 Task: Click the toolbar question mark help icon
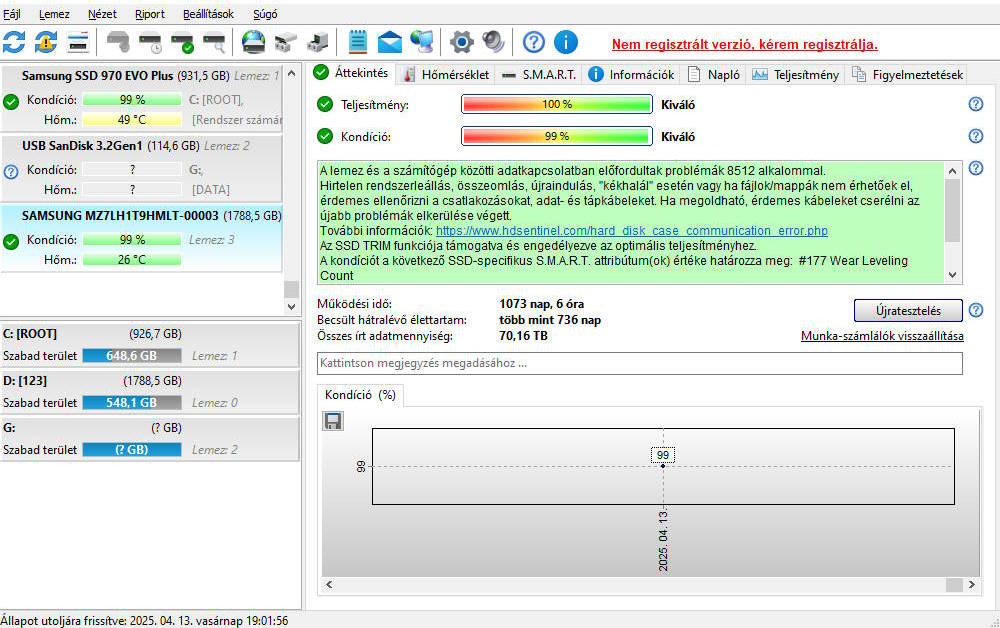click(x=534, y=42)
